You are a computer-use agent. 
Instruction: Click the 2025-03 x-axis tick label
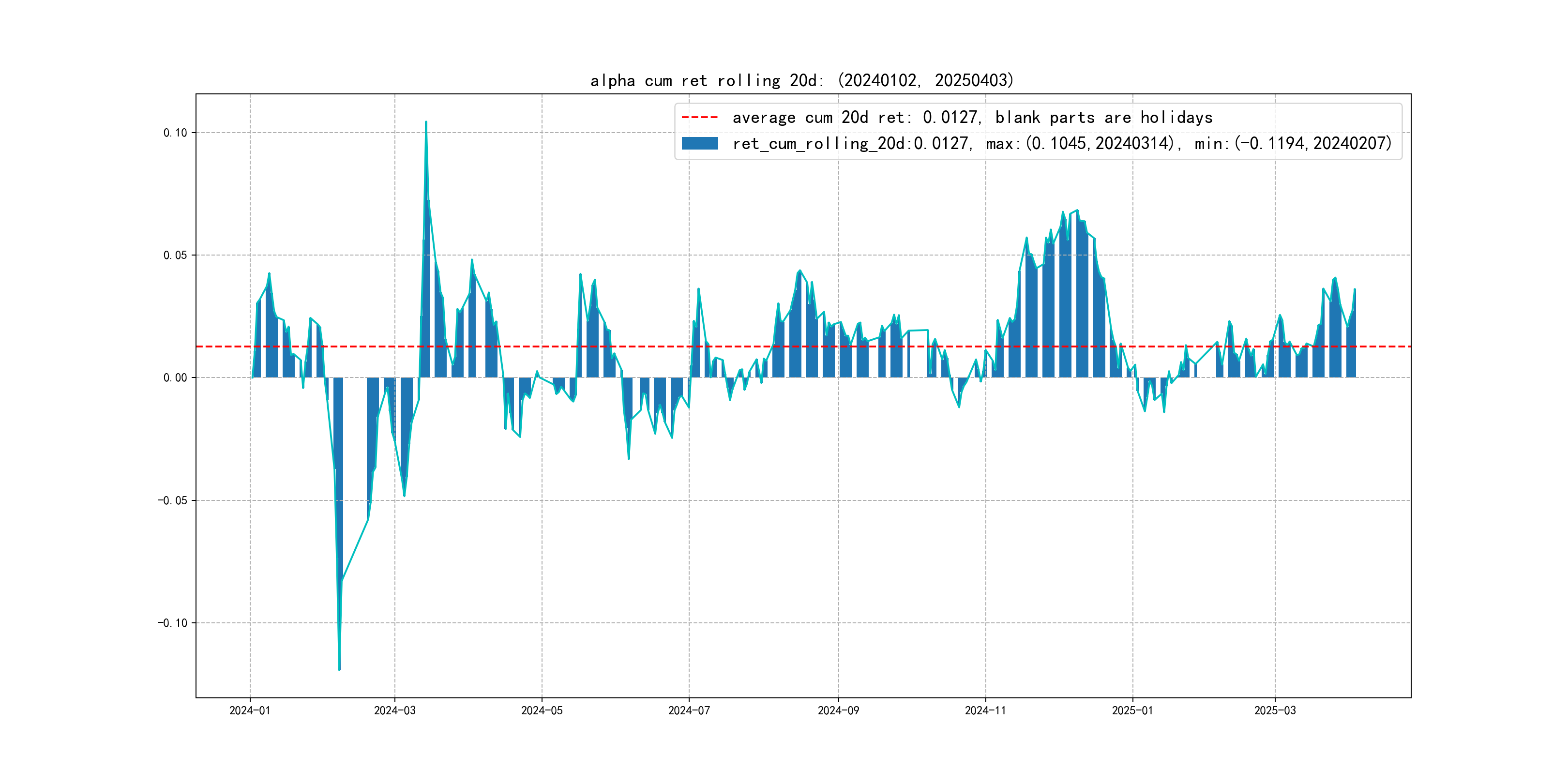[x=1275, y=710]
